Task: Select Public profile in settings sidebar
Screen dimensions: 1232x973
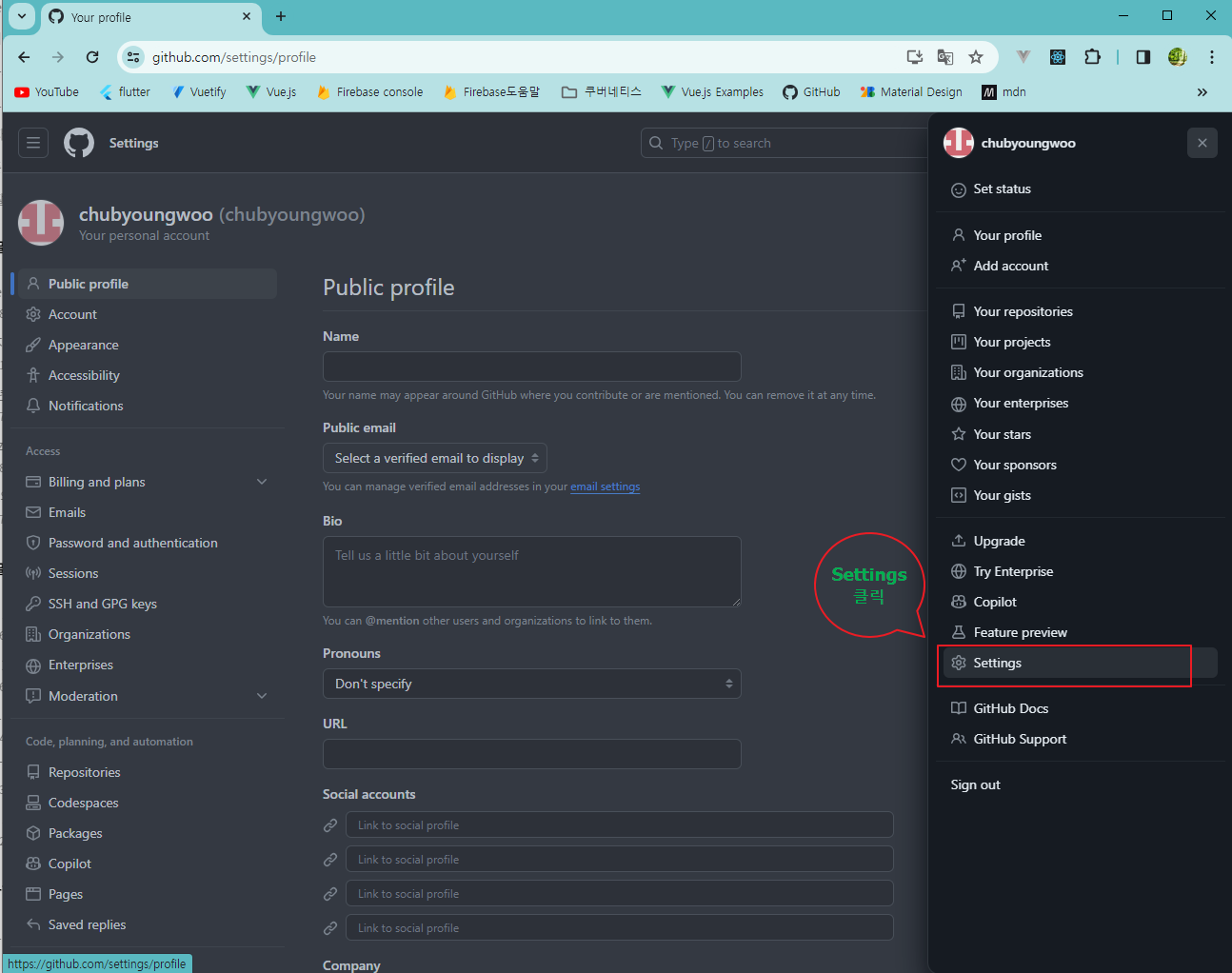Action: [x=148, y=284]
